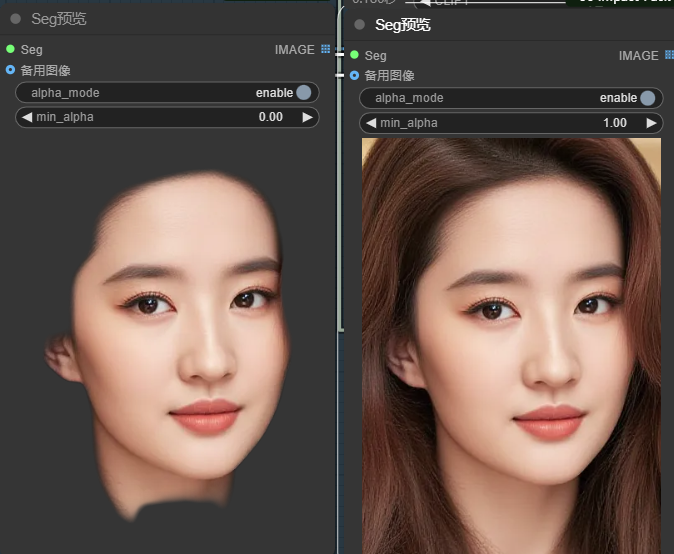Click the min_alpha value 1.00 field

point(615,123)
